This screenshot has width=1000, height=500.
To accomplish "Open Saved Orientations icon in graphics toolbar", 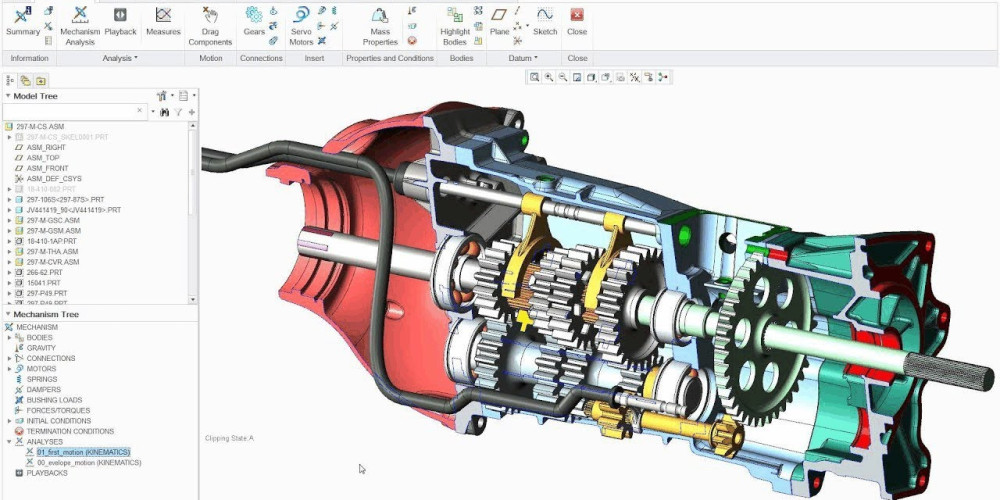I will tap(606, 77).
